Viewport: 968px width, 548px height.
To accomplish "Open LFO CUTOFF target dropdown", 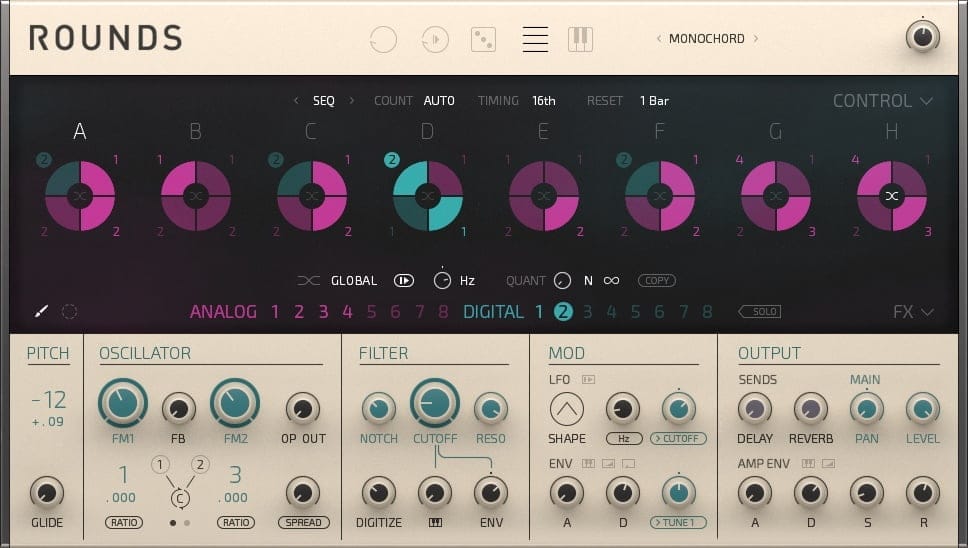I will point(678,439).
